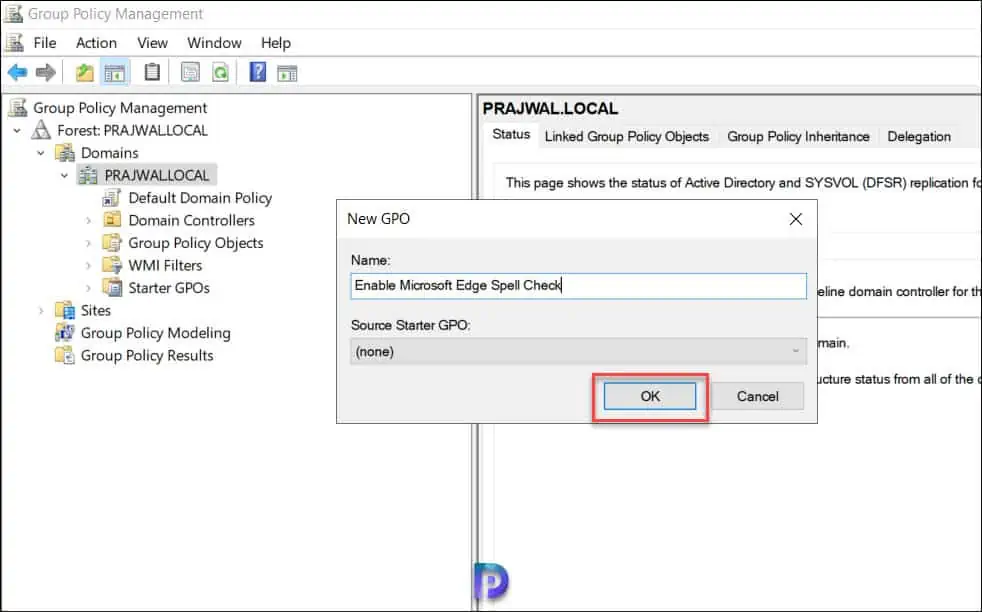Click the Group Policy Management root node icon
Image resolution: width=982 pixels, height=612 pixels.
(18, 108)
